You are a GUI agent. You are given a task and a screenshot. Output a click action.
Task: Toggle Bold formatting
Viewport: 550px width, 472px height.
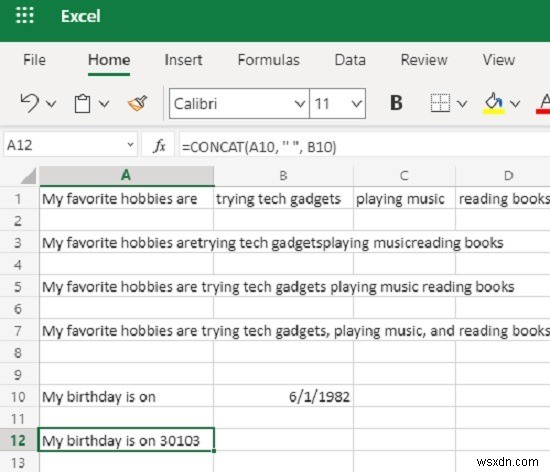(396, 103)
